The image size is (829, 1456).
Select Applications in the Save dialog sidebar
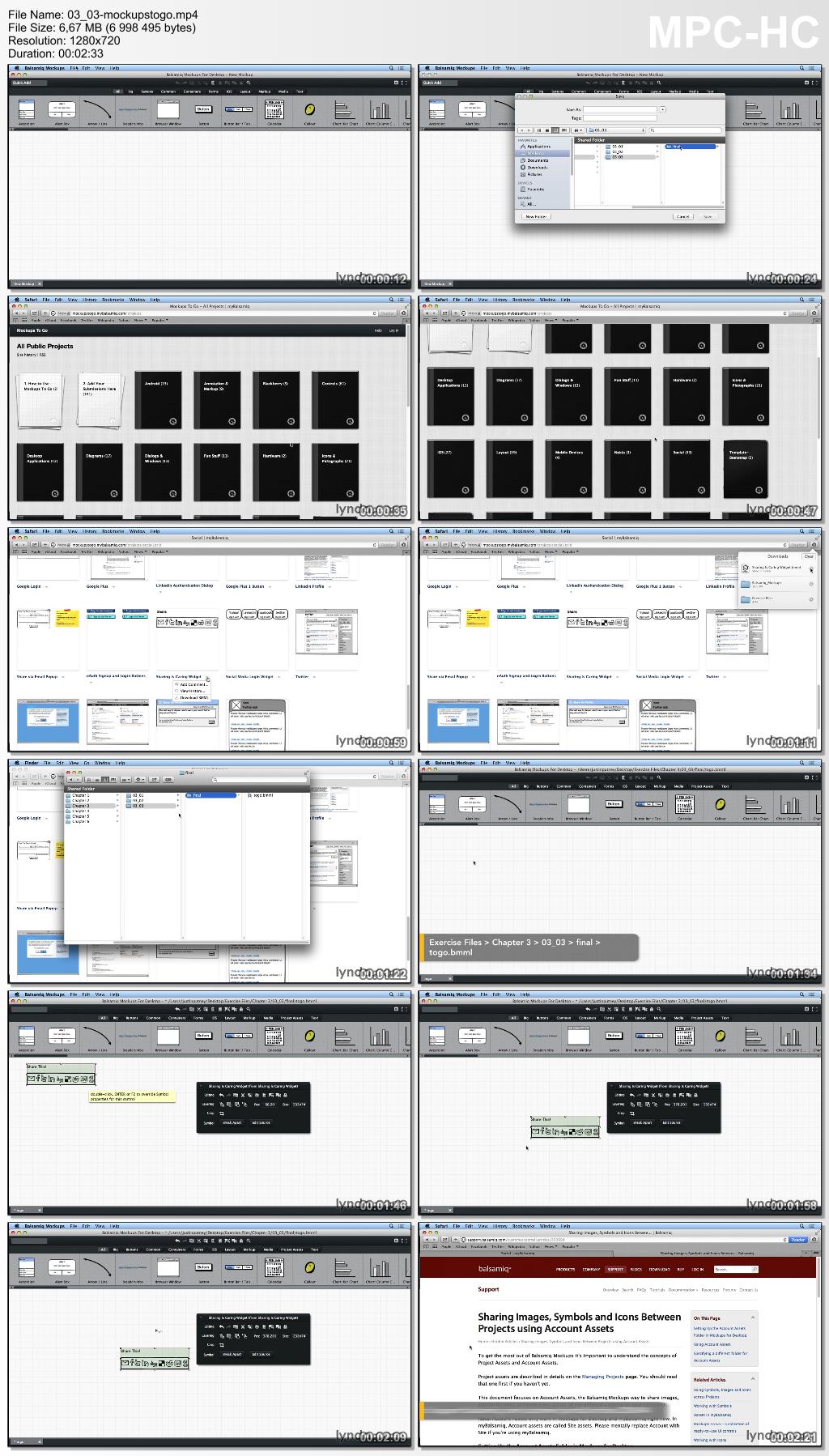tap(538, 147)
